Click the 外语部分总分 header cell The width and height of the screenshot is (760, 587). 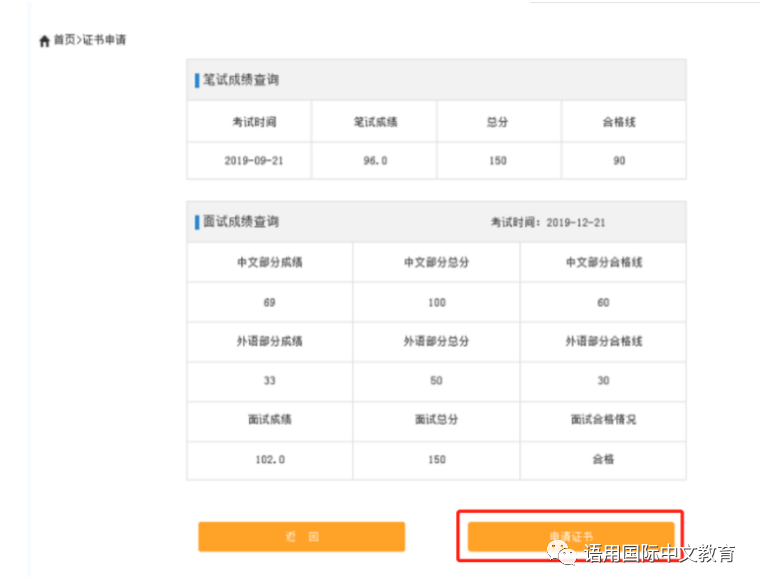pyautogui.click(x=436, y=341)
